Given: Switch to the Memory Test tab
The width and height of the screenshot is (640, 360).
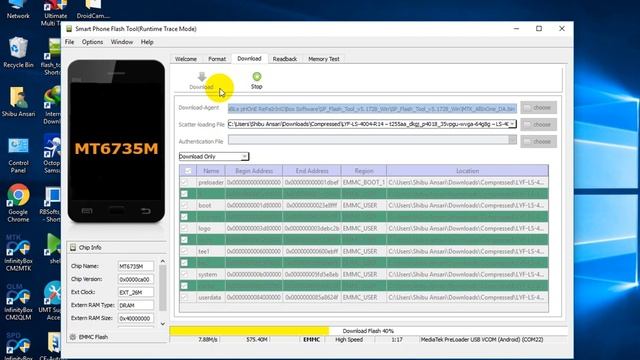Looking at the screenshot, I should [324, 59].
